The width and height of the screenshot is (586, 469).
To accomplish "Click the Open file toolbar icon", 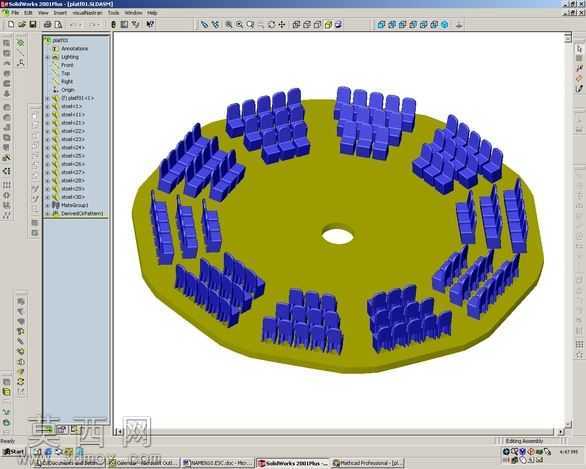I will (x=22, y=24).
